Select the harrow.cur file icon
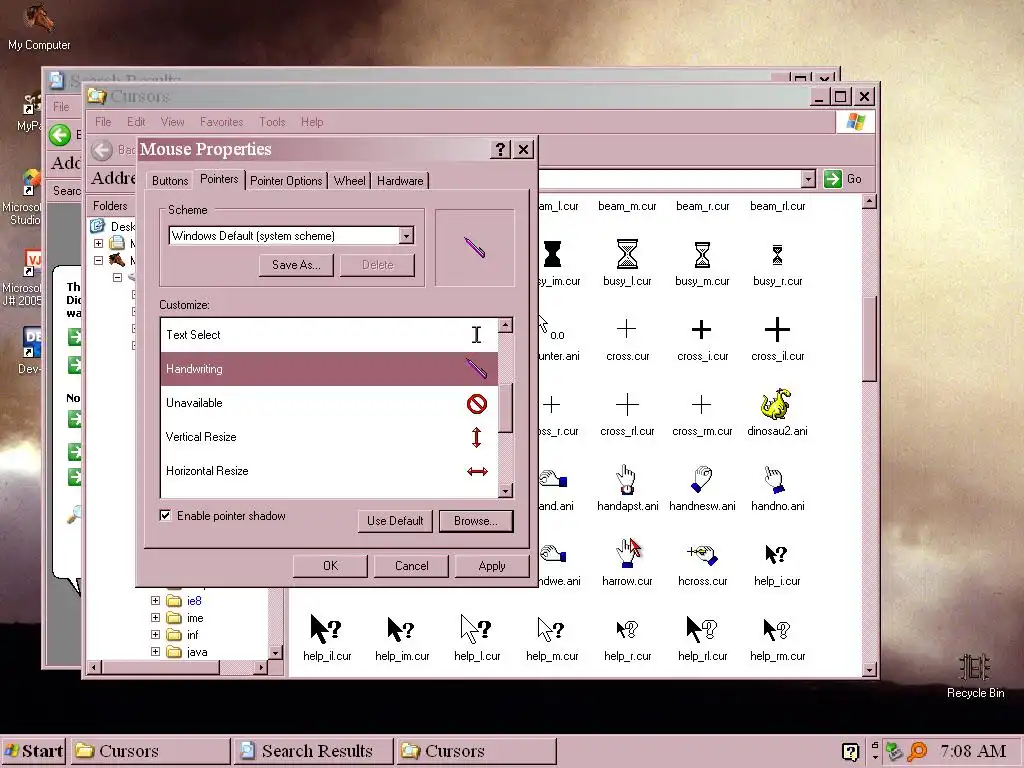This screenshot has width=1024, height=768. (x=628, y=552)
